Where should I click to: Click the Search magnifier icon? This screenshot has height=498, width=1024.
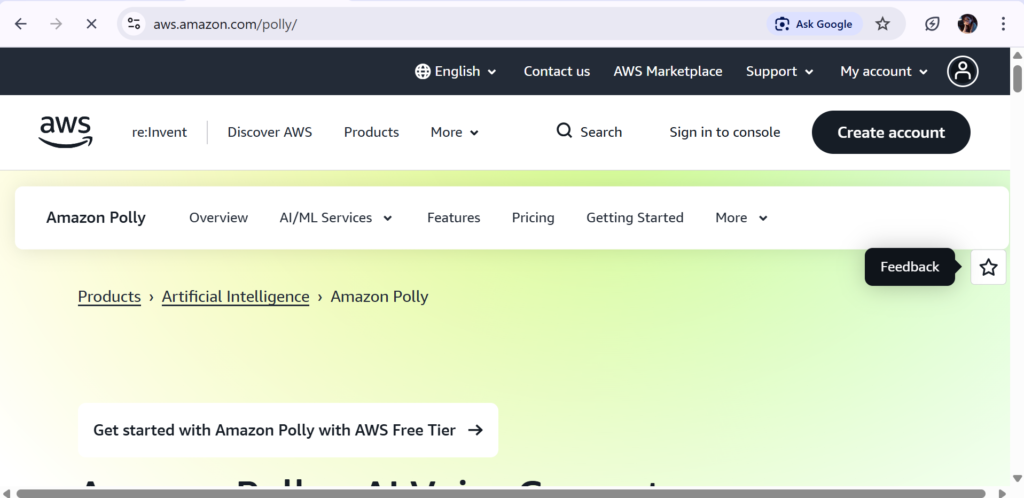564,131
